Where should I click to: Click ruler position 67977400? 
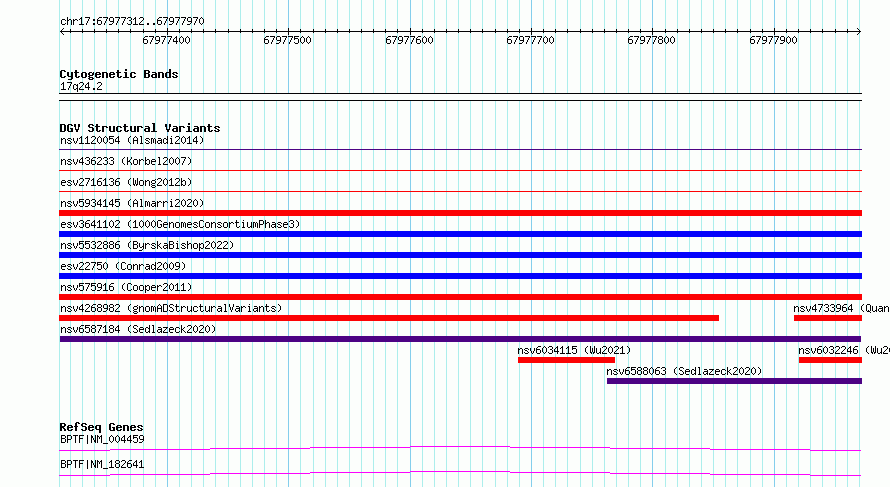click(166, 40)
